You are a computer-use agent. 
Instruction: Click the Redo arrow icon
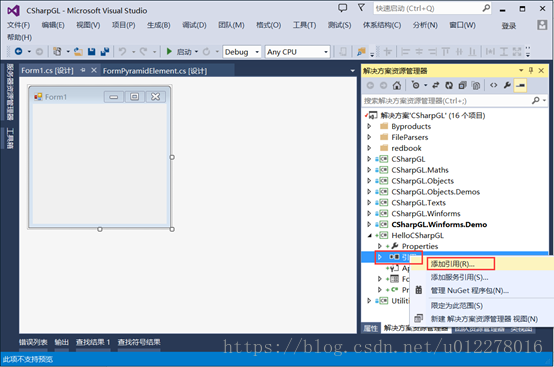pos(143,52)
